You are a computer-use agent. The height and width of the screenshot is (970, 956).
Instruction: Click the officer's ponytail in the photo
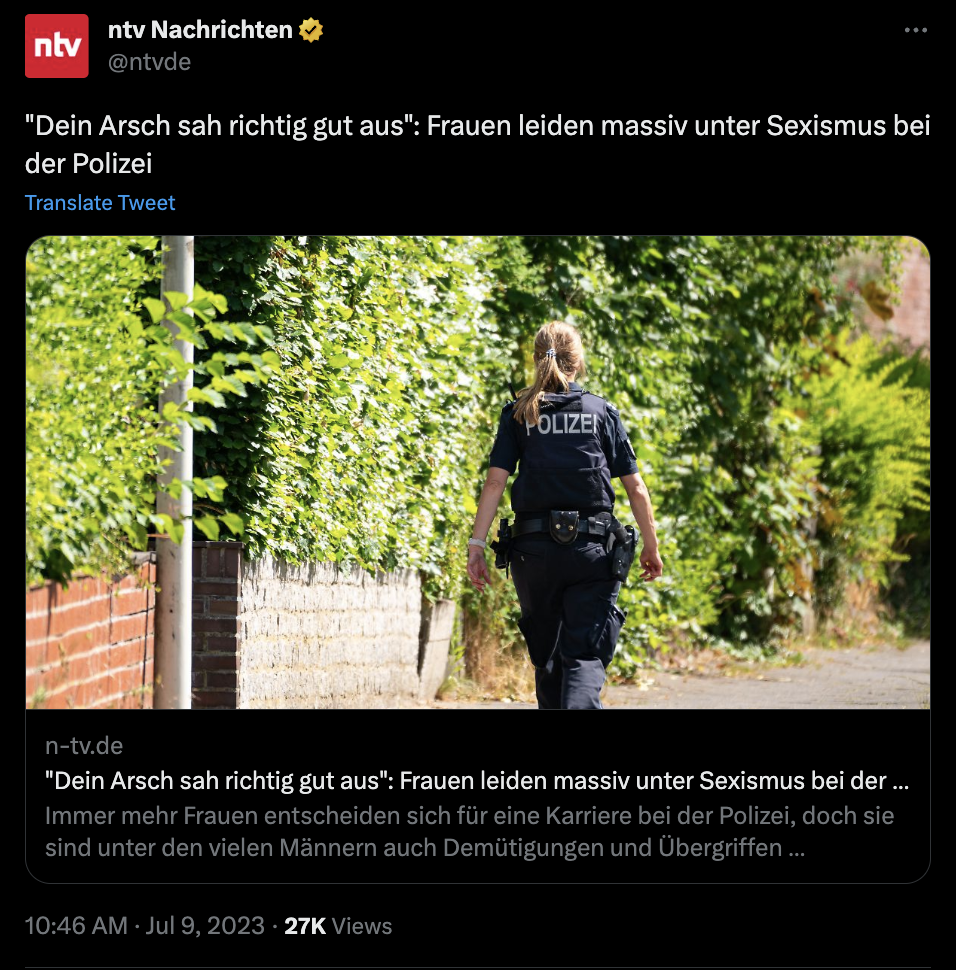546,370
